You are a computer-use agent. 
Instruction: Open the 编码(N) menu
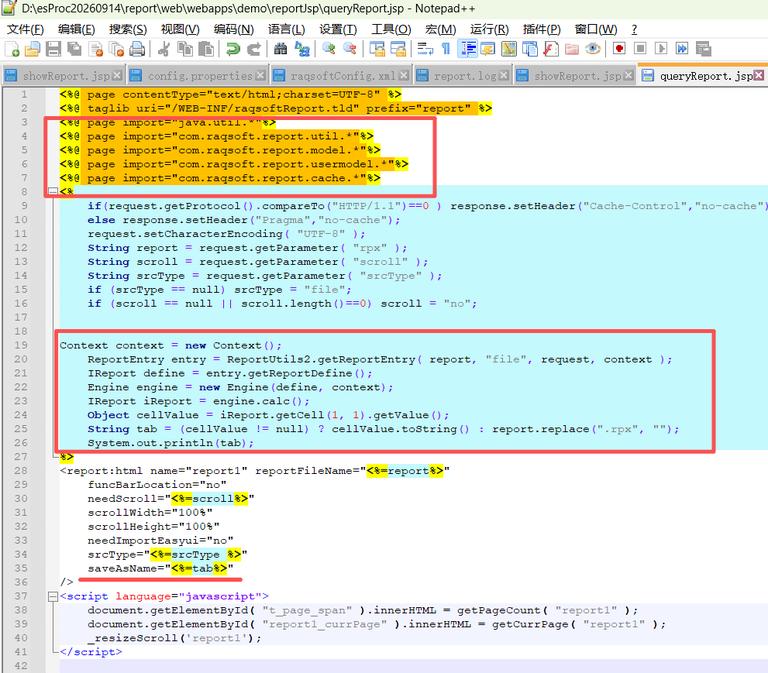tap(234, 29)
